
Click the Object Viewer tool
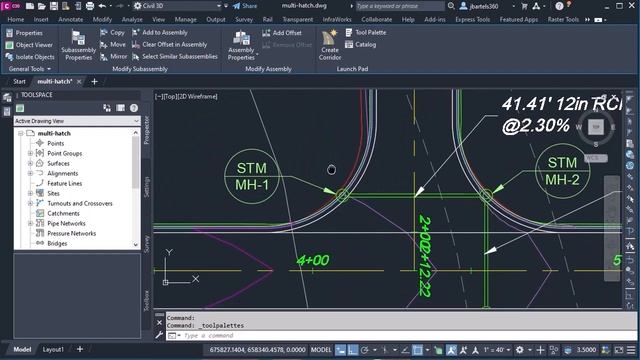(x=29, y=45)
